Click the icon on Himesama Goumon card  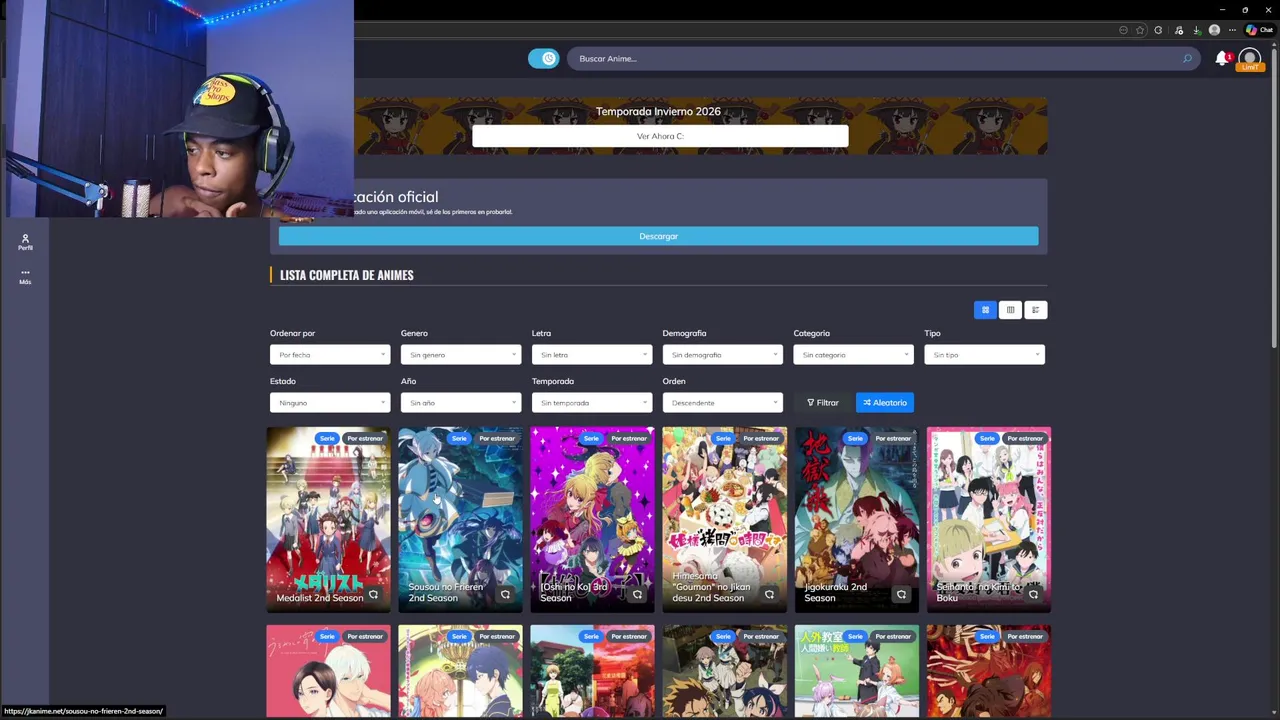click(x=769, y=594)
